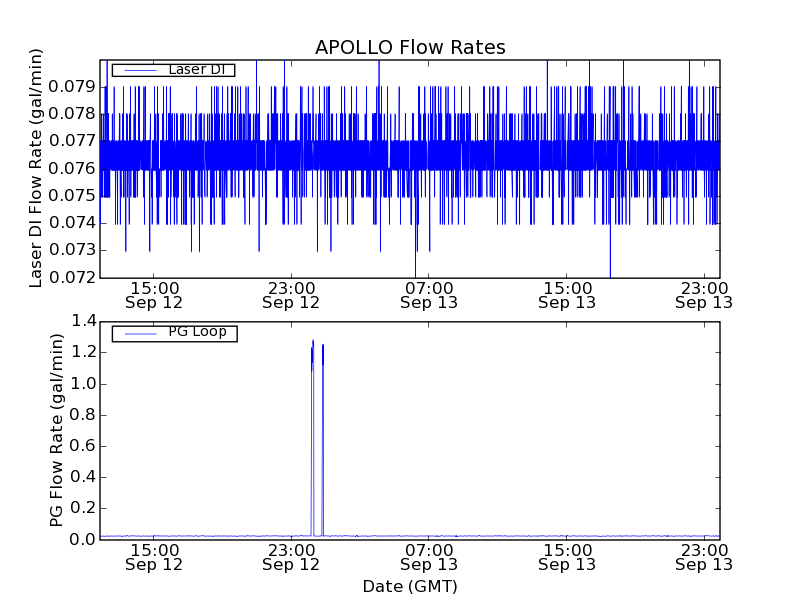Image resolution: width=800 pixels, height=600 pixels.
Task: Click the Laser DI legend line sample
Action: click(x=141, y=70)
